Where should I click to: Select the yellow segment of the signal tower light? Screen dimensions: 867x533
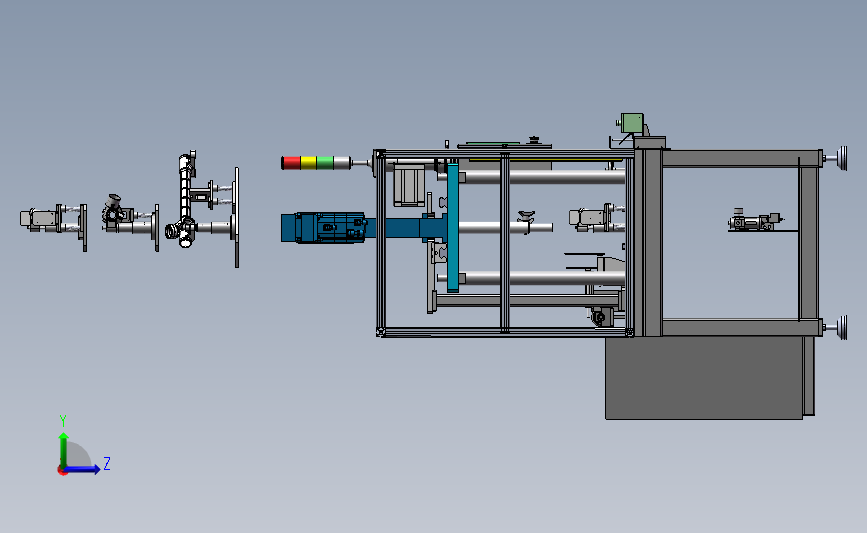309,163
